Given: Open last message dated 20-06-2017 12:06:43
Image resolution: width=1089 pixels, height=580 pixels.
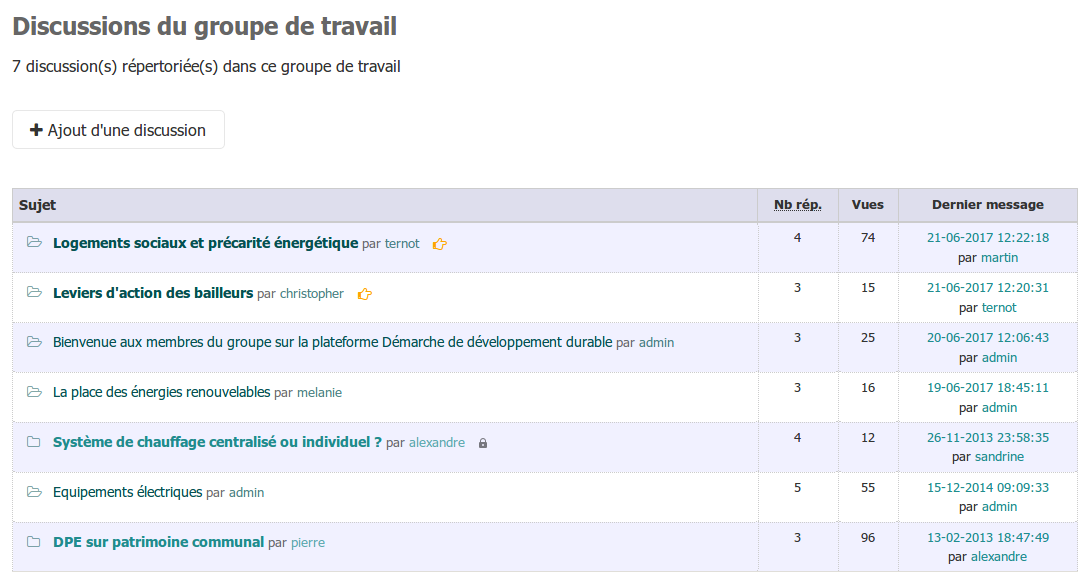Looking at the screenshot, I should tap(988, 338).
